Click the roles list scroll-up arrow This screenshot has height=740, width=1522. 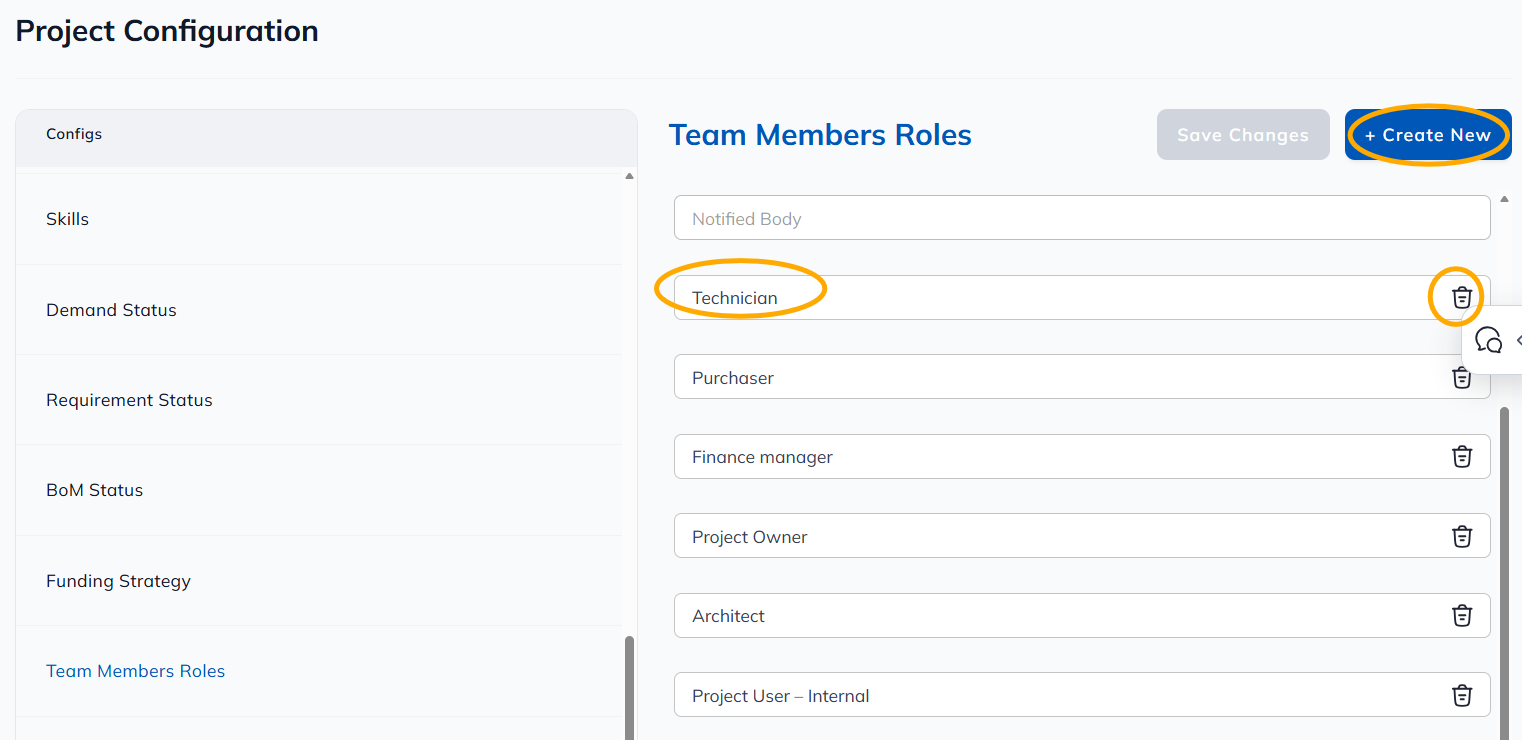click(1505, 199)
